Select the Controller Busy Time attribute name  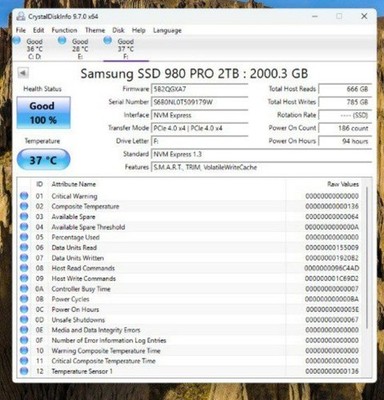[x=81, y=289]
